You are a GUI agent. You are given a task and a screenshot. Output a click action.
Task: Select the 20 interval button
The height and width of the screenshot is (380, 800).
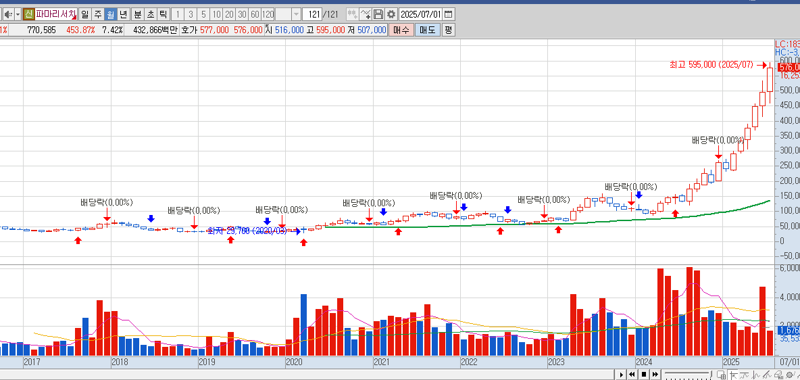pyautogui.click(x=229, y=14)
